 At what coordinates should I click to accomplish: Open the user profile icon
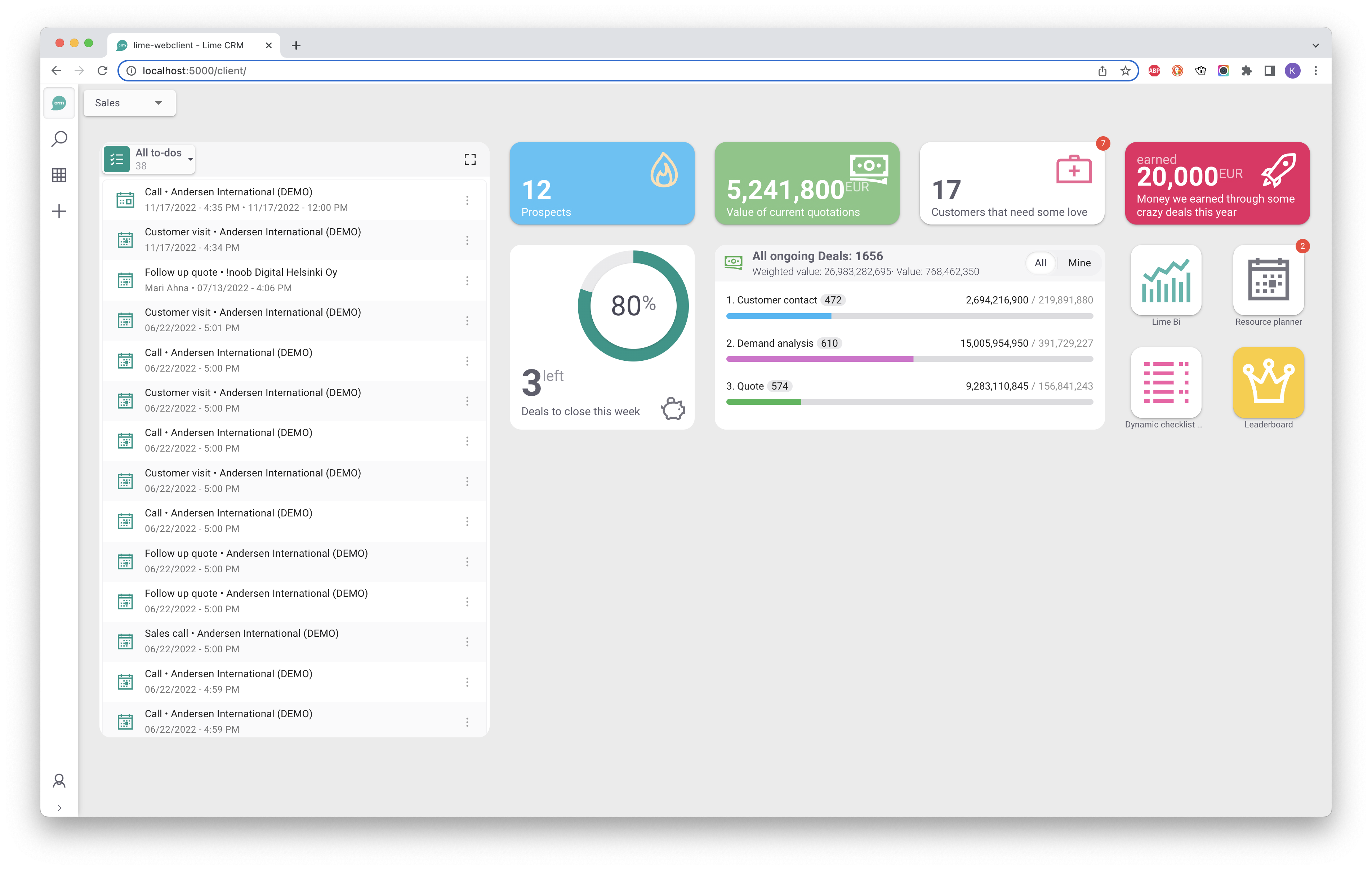pos(59,781)
